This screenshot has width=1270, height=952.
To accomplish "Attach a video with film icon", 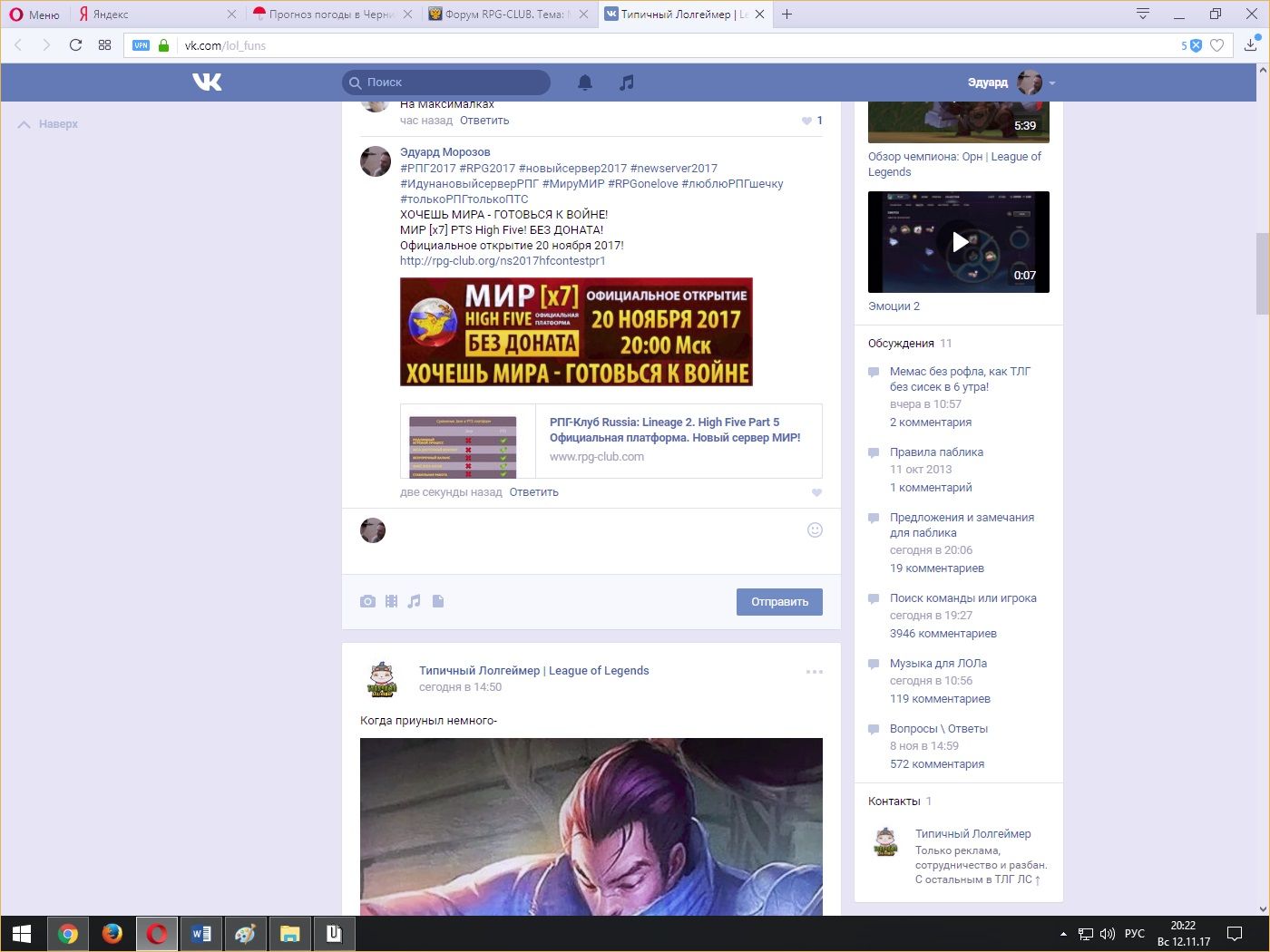I will click(x=391, y=601).
